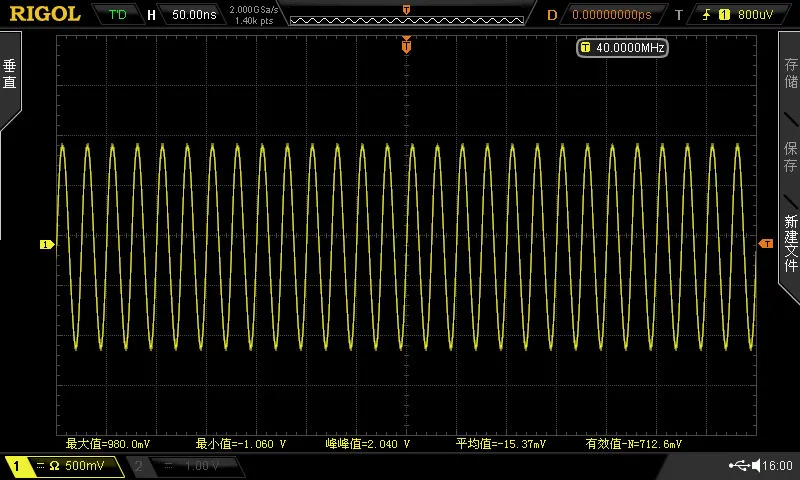Click the D delay label

(552, 15)
